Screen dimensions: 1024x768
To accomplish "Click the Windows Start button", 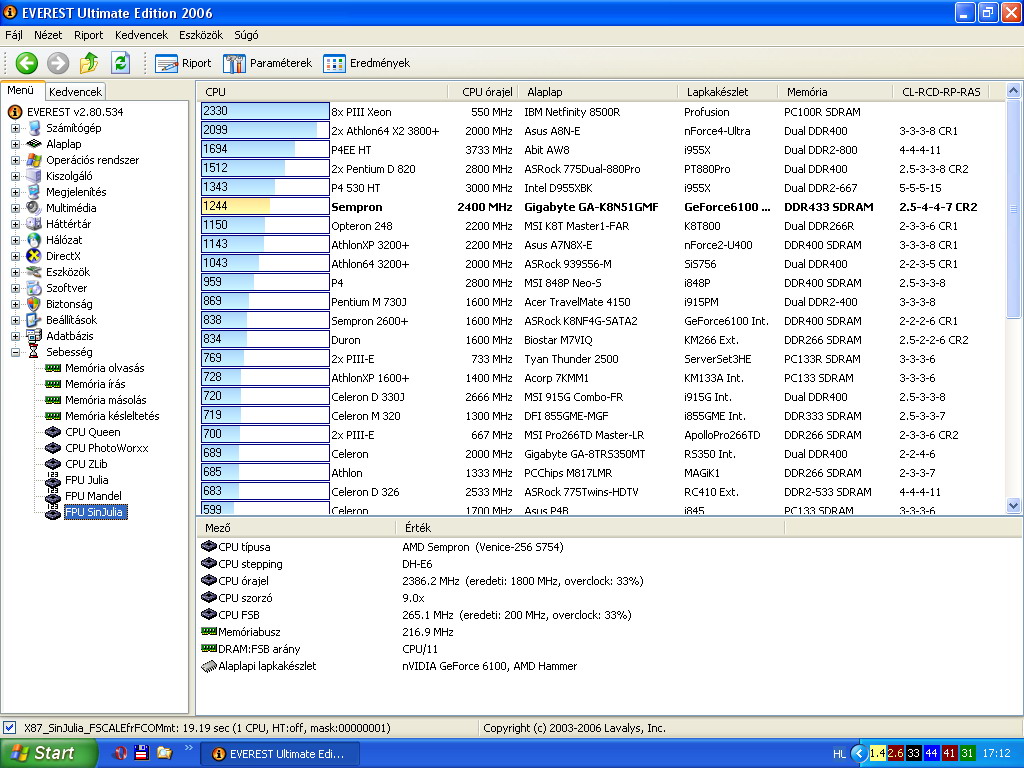I will point(48,753).
